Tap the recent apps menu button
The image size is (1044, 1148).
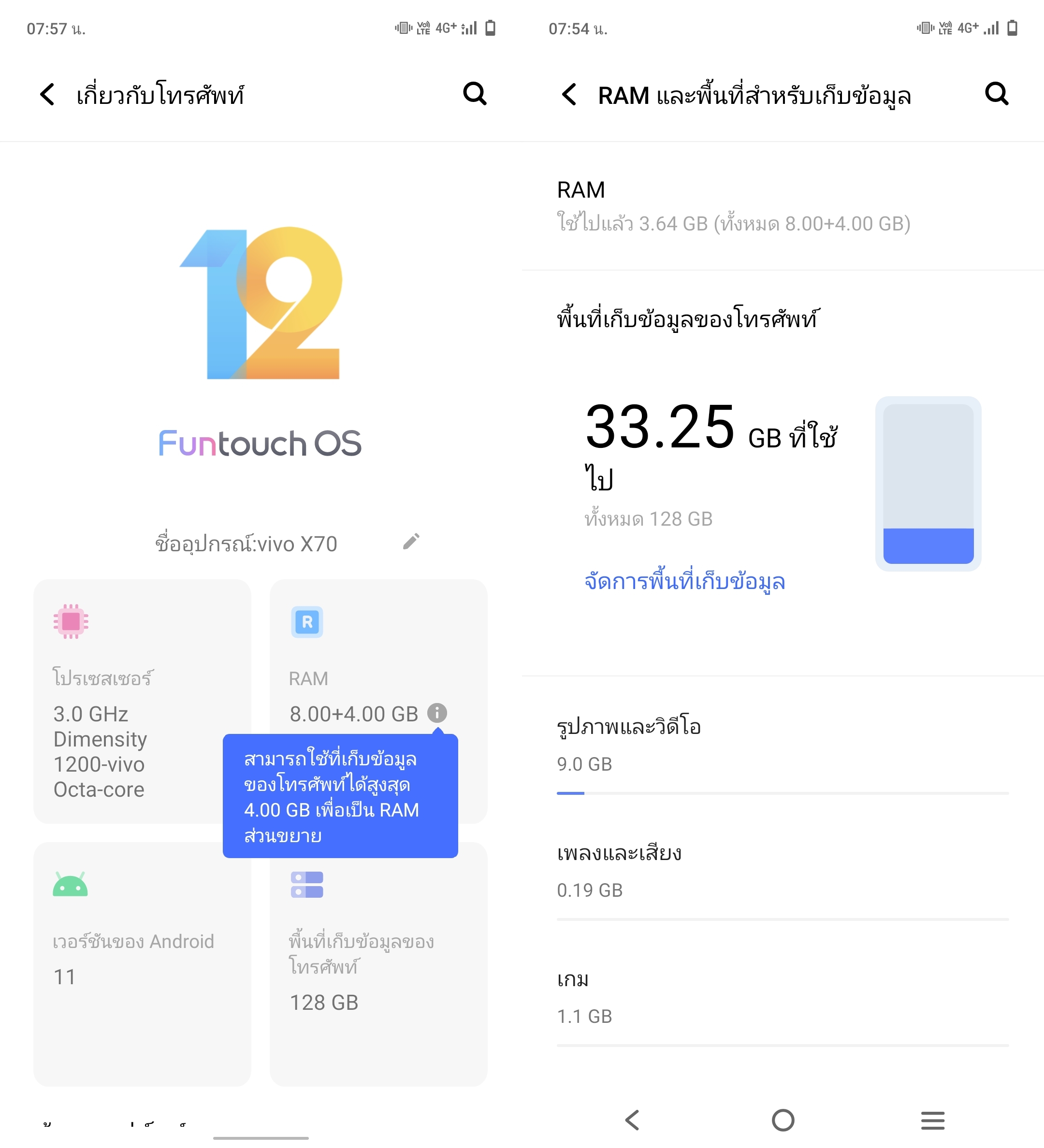click(x=933, y=1119)
